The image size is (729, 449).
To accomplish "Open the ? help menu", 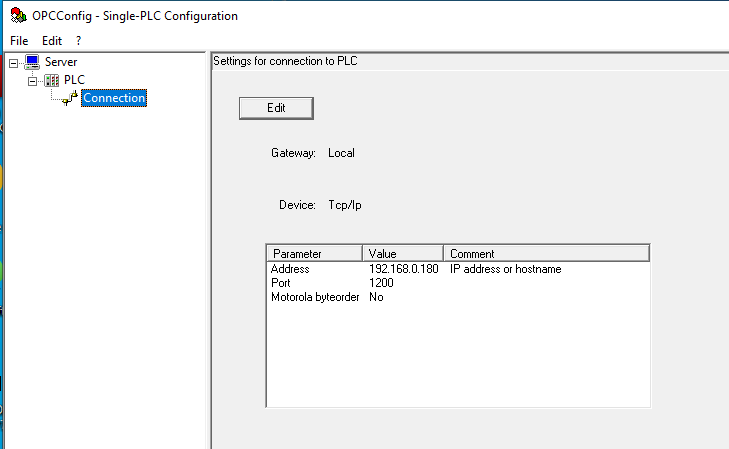I will coord(79,41).
